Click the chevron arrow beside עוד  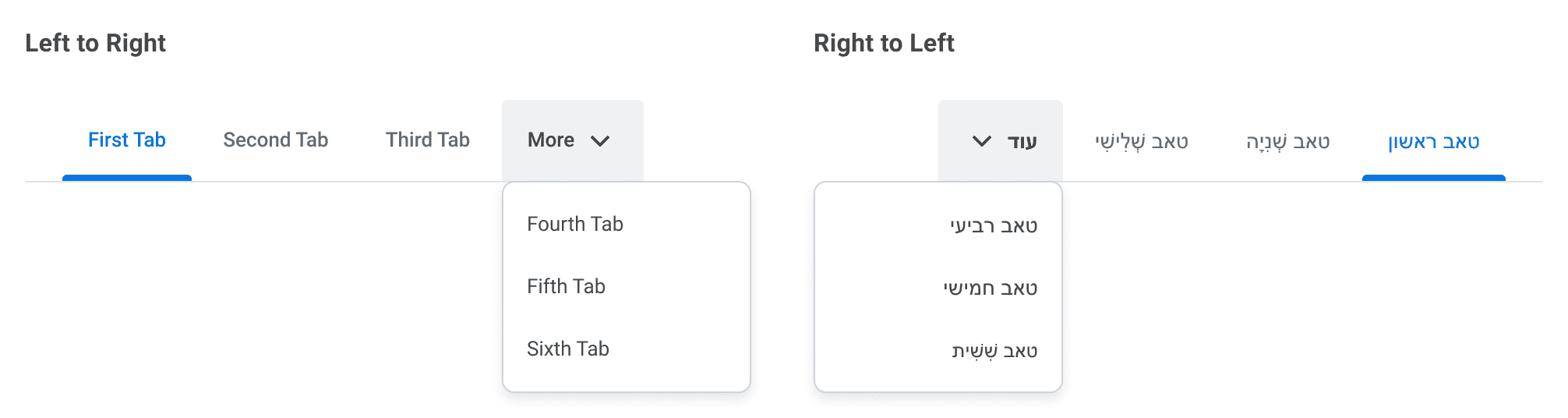click(x=982, y=141)
